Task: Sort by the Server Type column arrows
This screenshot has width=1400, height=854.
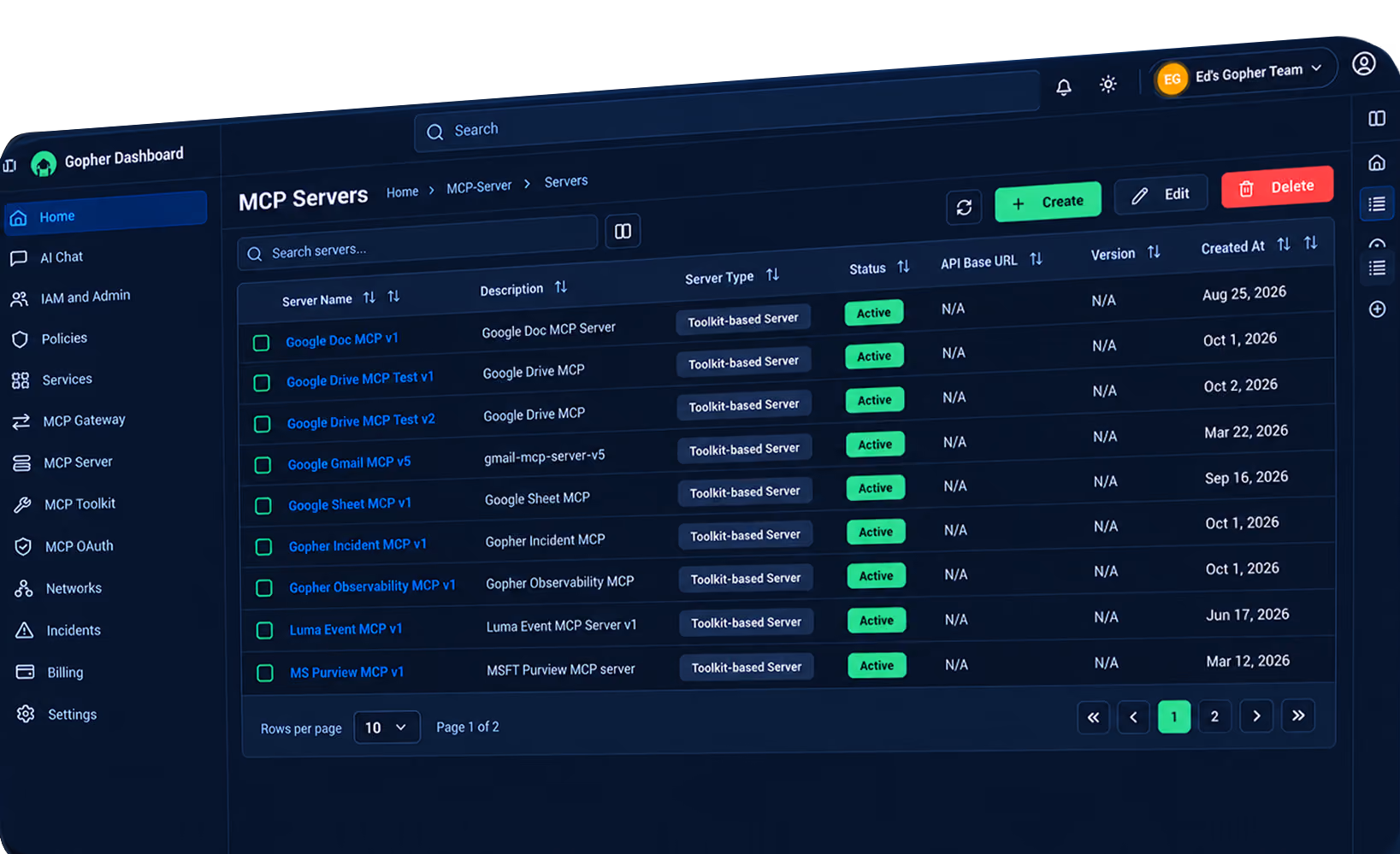Action: pos(772,274)
